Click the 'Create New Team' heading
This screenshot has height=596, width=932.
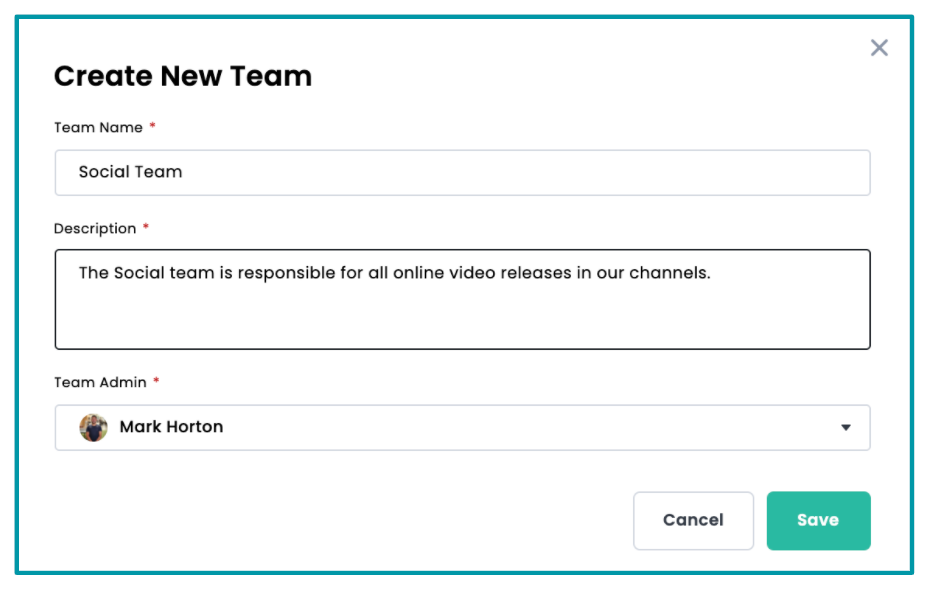183,76
